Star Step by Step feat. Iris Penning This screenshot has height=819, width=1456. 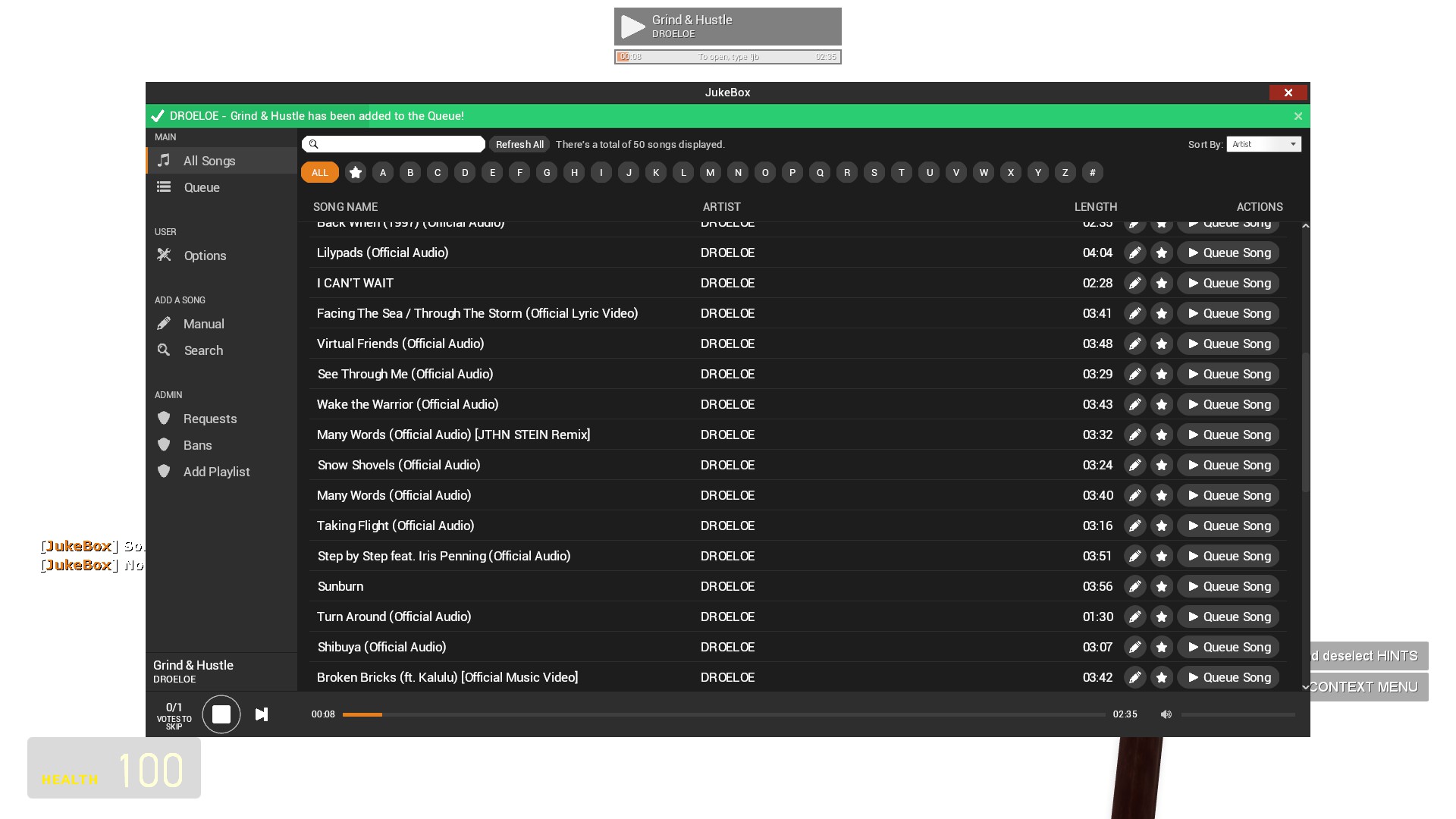tap(1162, 556)
